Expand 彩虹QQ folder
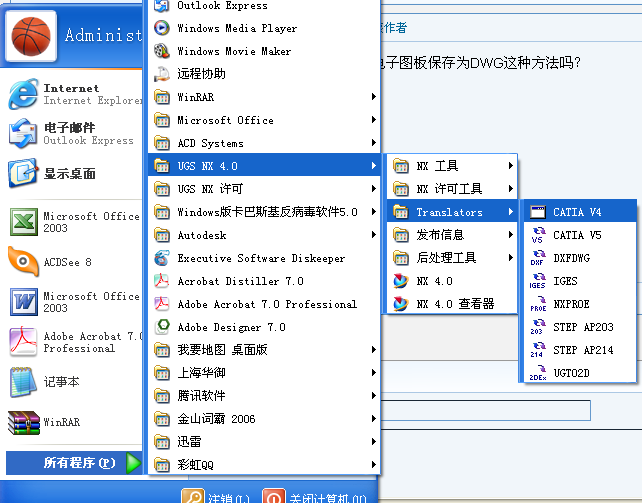 pyautogui.click(x=264, y=465)
